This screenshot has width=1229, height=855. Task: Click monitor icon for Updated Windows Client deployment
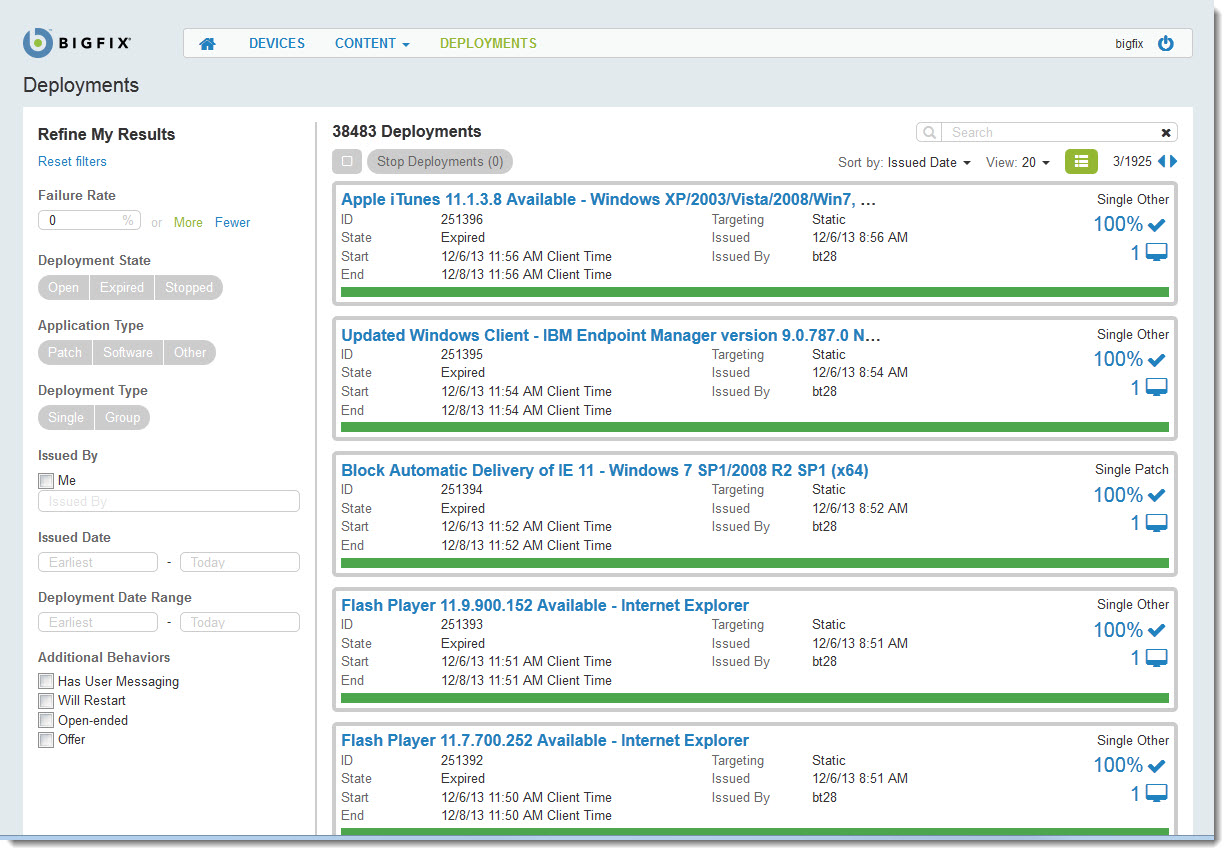pos(1157,388)
